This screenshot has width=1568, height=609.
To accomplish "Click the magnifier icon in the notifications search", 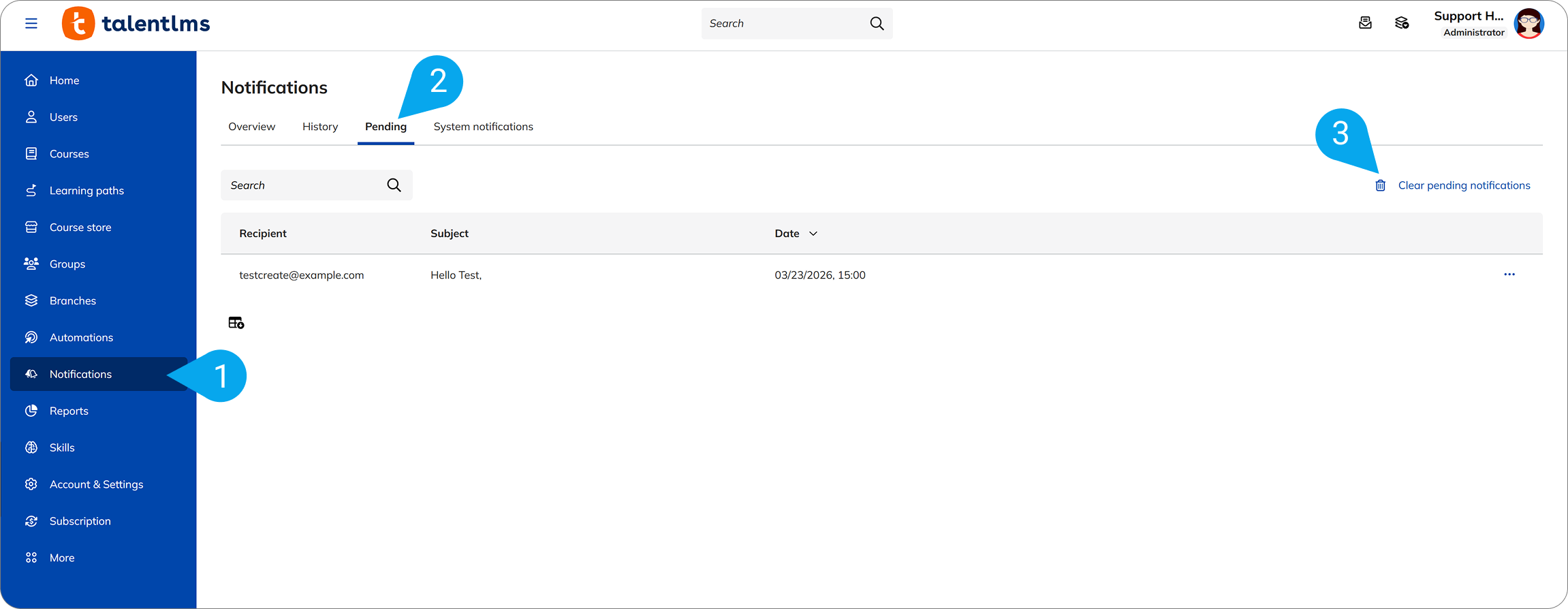I will 394,185.
